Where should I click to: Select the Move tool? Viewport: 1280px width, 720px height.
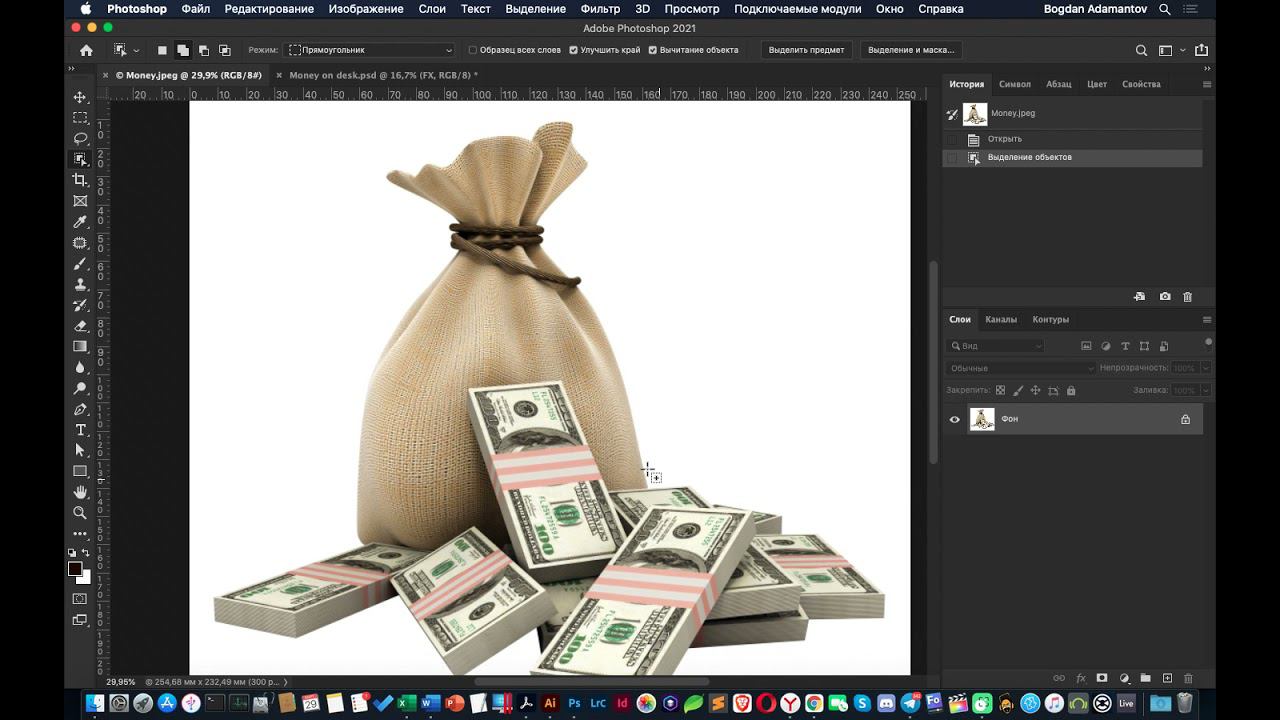80,97
